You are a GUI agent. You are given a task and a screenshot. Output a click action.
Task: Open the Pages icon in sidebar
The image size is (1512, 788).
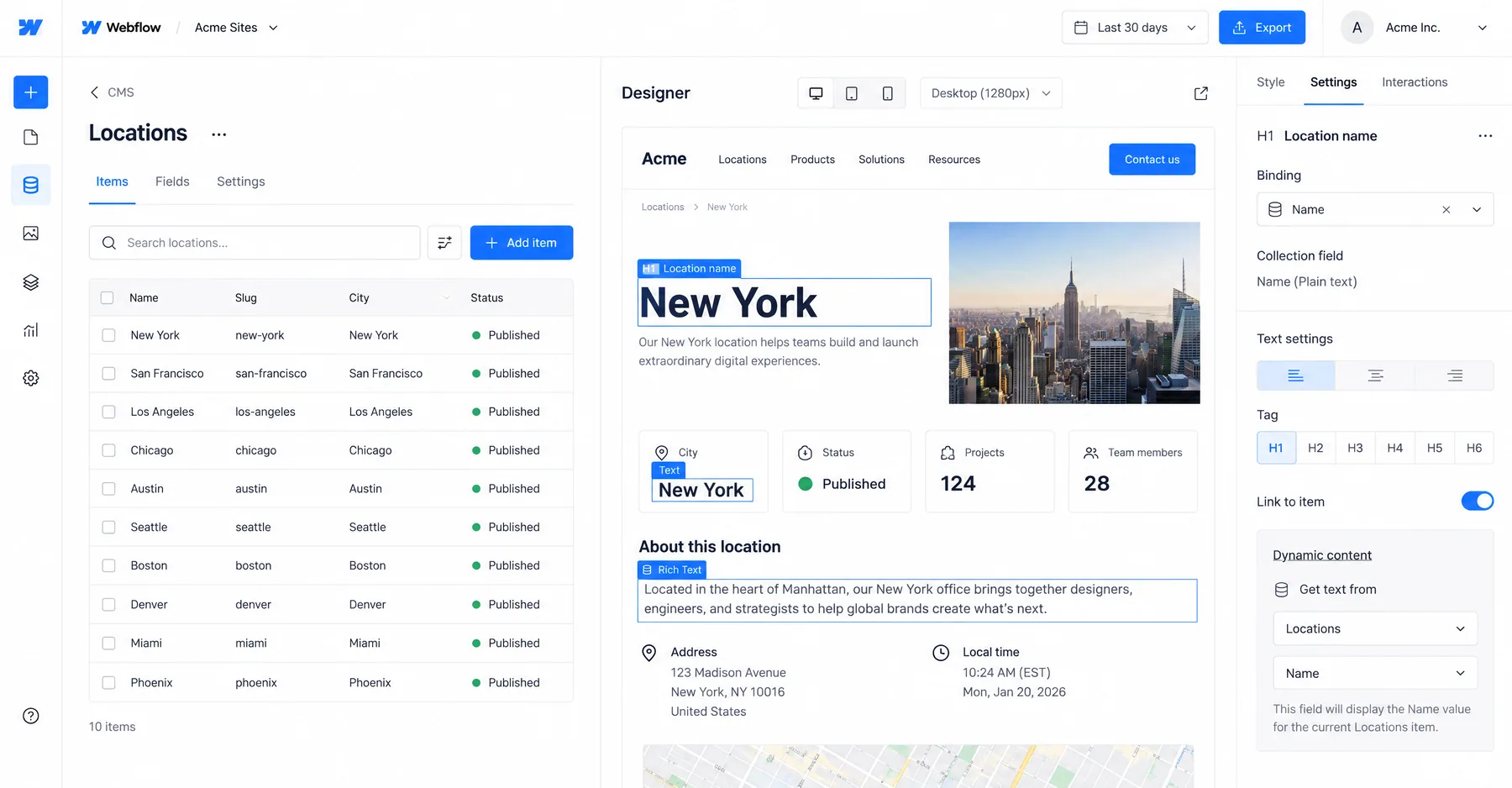point(30,137)
